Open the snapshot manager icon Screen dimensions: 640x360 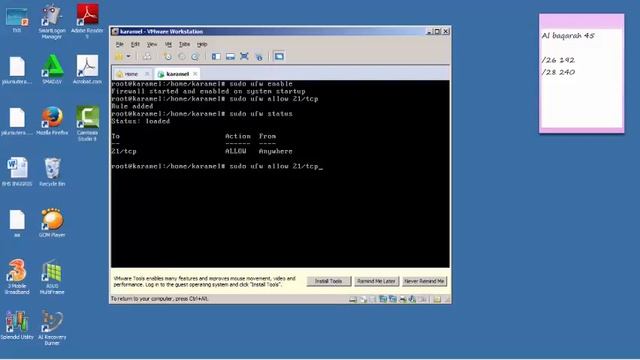(195, 56)
